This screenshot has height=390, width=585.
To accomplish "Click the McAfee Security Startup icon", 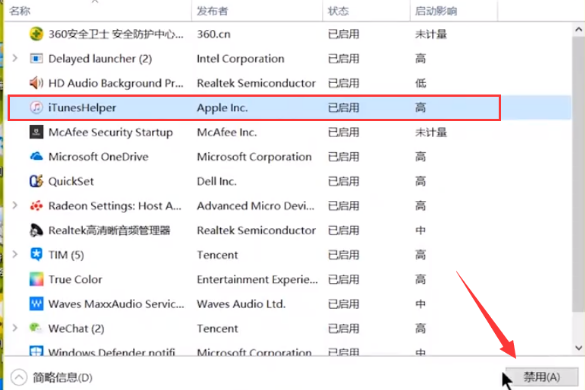I will (36, 132).
